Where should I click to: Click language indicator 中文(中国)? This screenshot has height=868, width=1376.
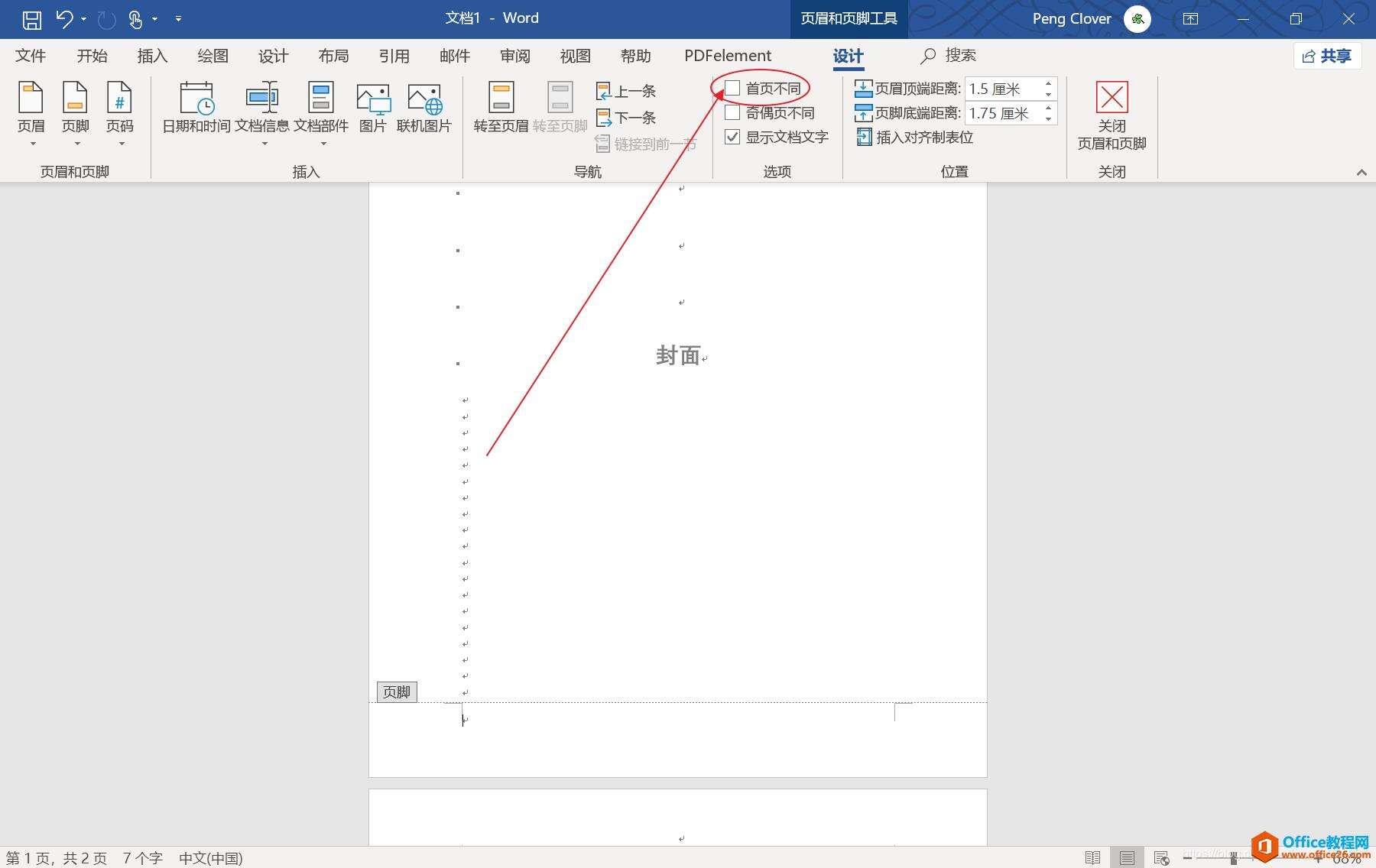[x=210, y=858]
